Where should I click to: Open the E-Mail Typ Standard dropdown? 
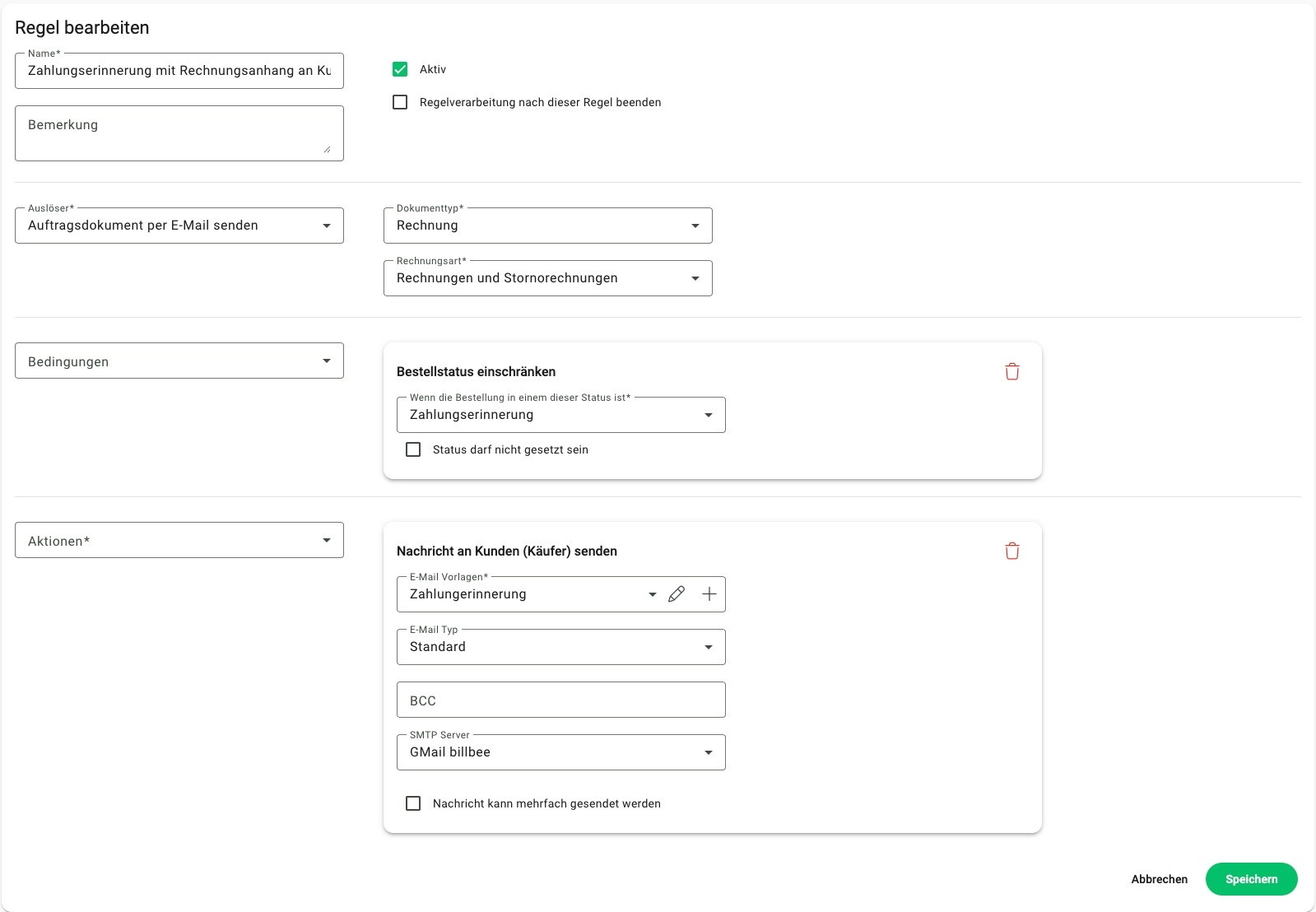[561, 647]
